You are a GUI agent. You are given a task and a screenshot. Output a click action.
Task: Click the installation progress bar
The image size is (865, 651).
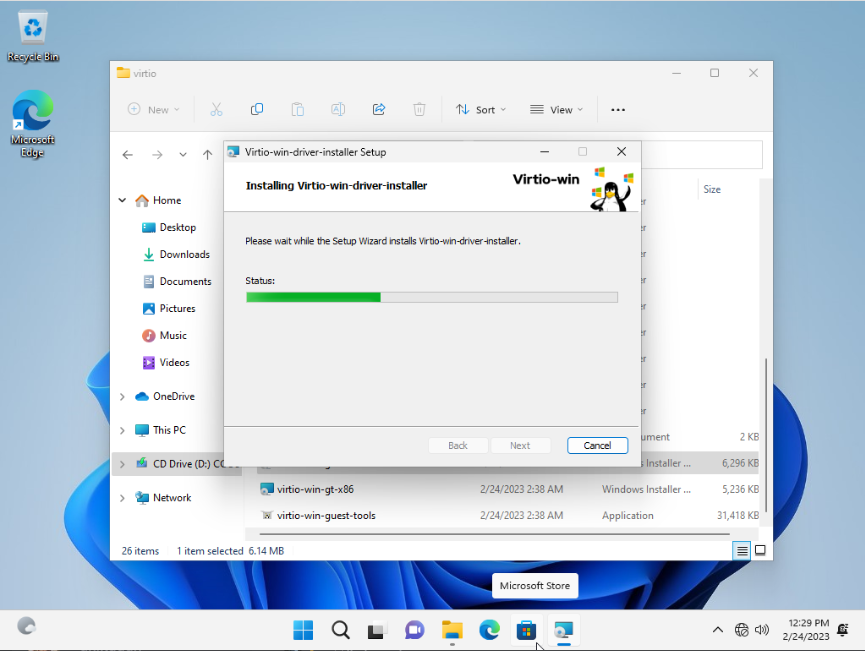[x=432, y=297]
